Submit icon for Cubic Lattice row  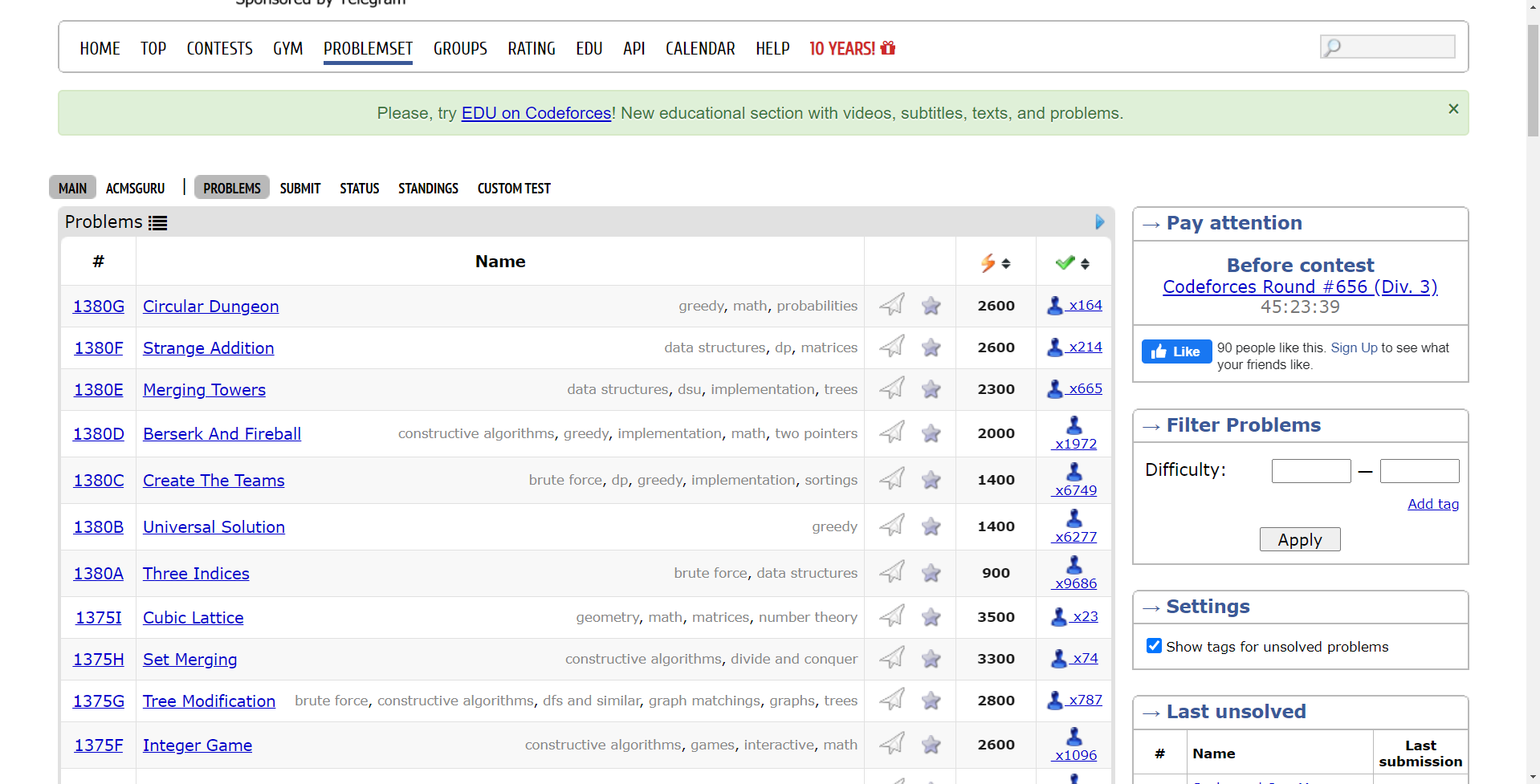click(x=891, y=616)
